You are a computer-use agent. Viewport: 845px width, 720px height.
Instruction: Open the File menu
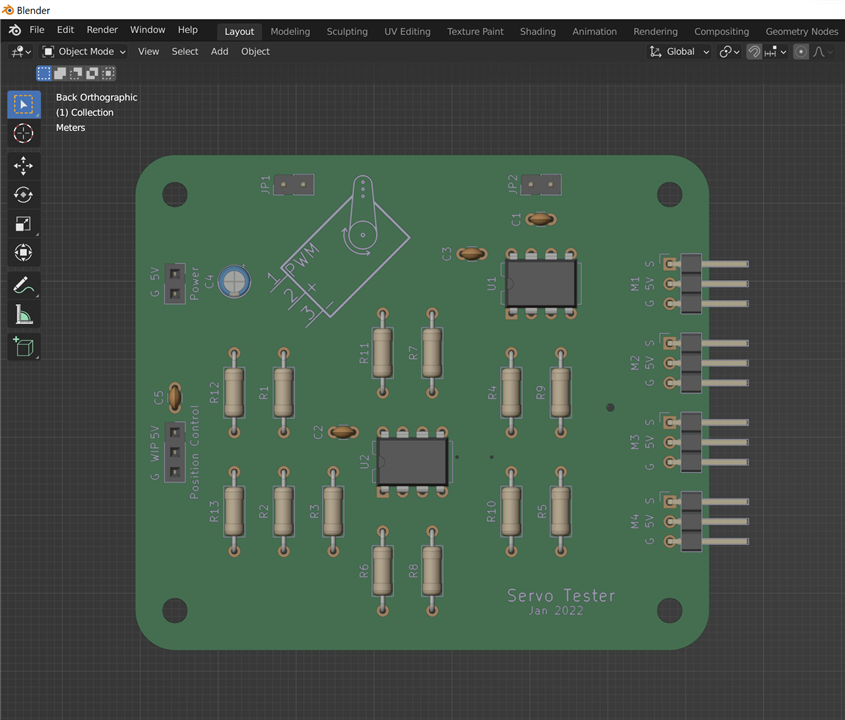point(37,30)
